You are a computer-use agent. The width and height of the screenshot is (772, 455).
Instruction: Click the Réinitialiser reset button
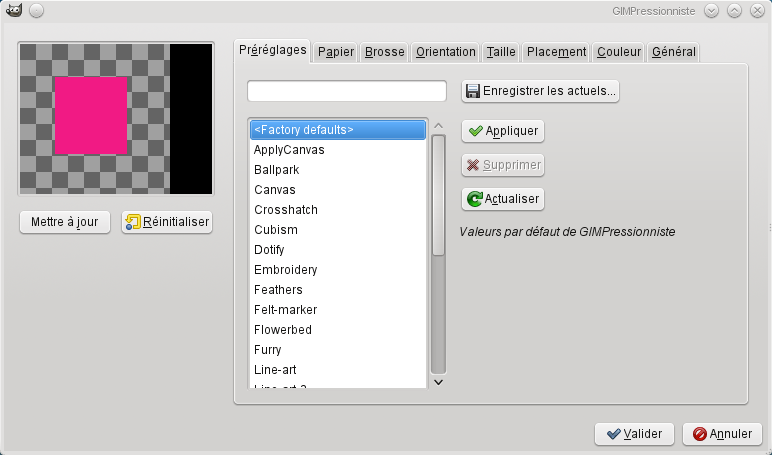coord(167,222)
